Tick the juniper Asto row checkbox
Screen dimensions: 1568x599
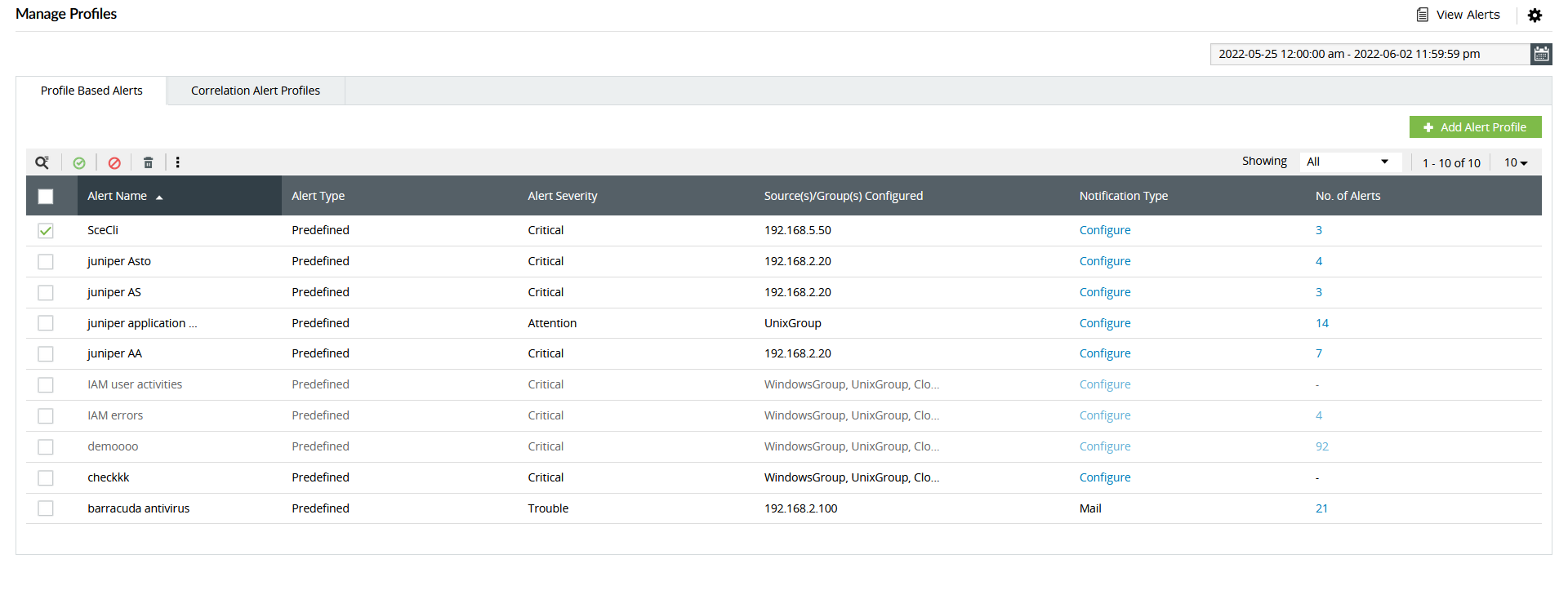tap(46, 262)
